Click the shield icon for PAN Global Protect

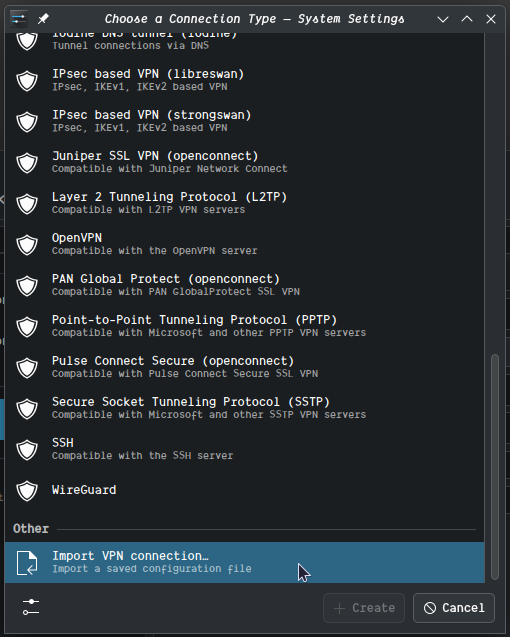click(x=27, y=286)
